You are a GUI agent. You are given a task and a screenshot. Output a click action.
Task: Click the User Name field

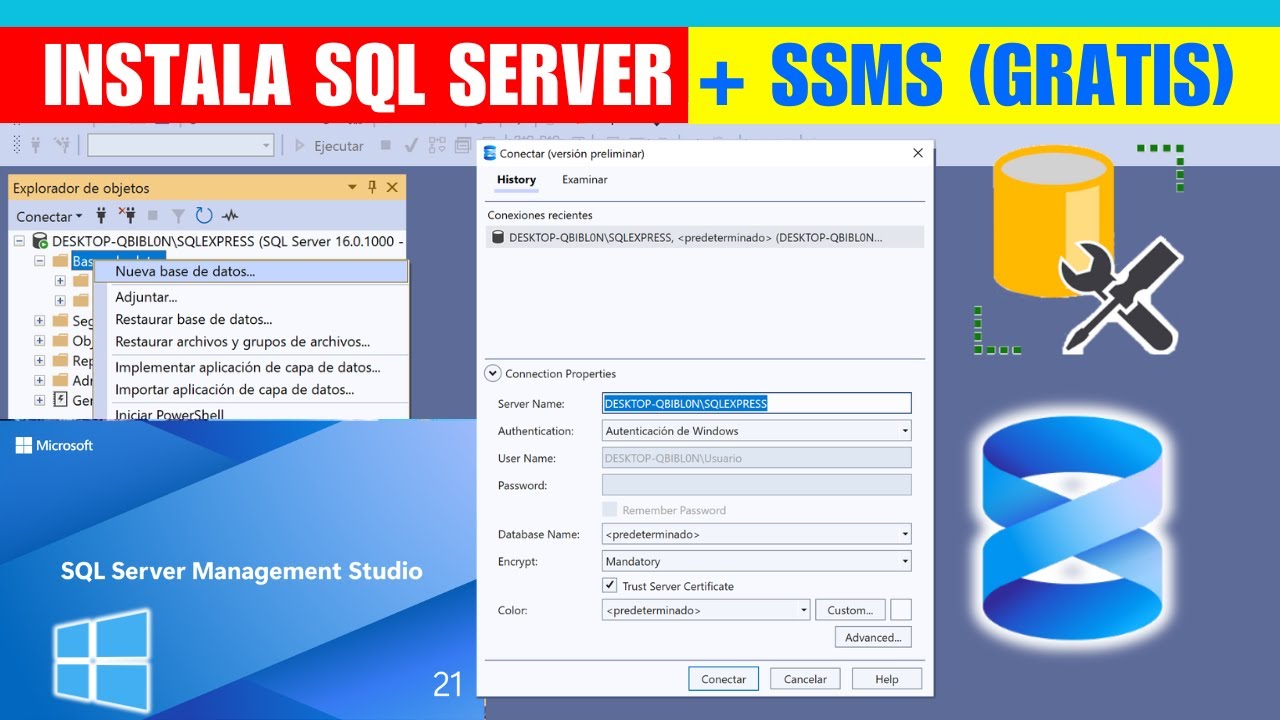pos(757,458)
